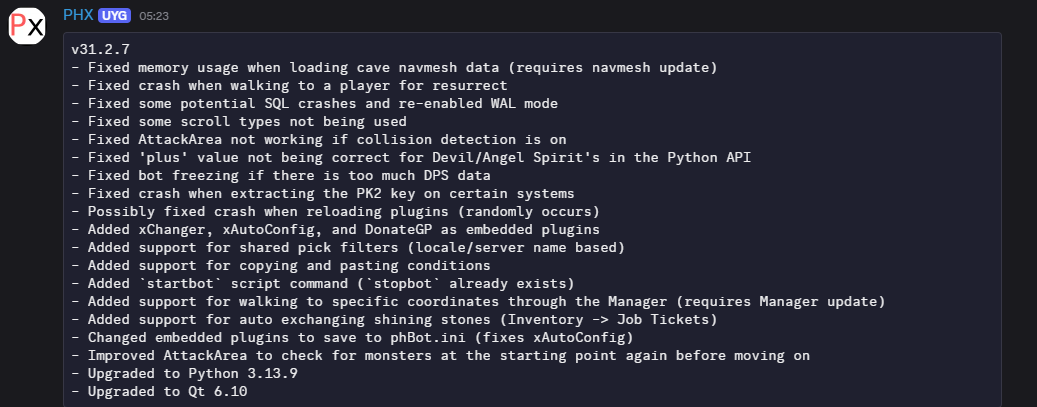Viewport: 1037px width, 407px height.
Task: Open the PHX username profile
Action: [x=77, y=15]
